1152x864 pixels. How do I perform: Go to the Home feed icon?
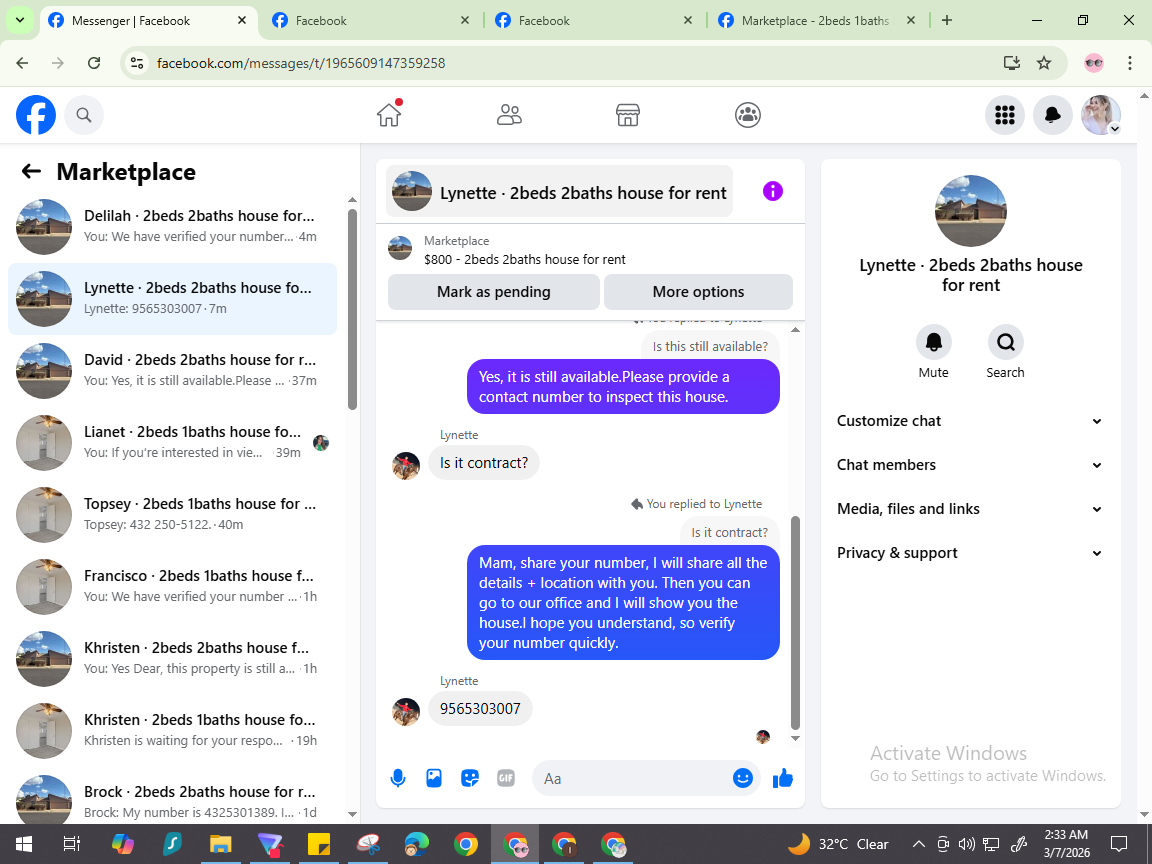point(389,115)
